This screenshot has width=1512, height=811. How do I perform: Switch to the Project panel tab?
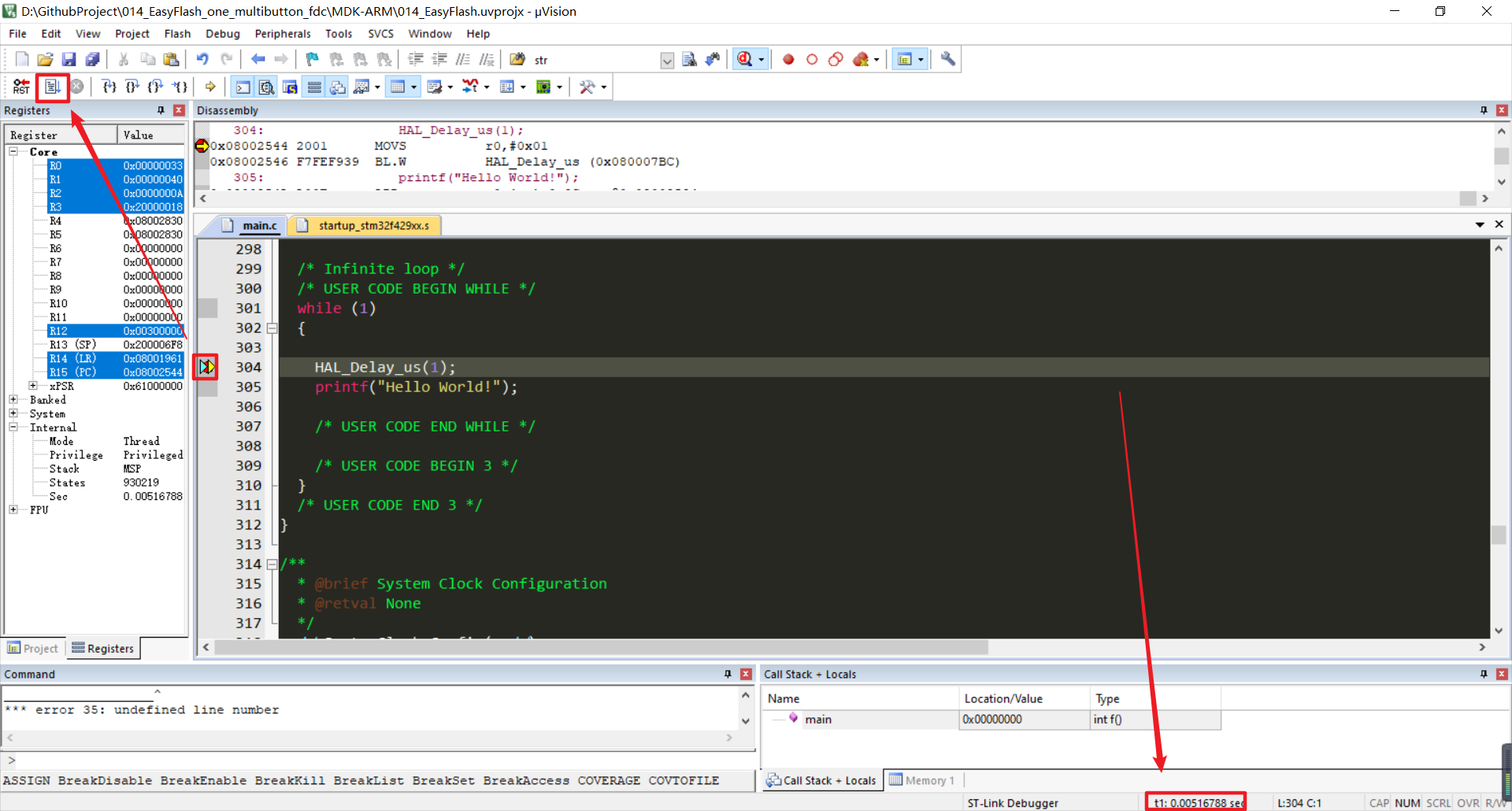click(33, 648)
